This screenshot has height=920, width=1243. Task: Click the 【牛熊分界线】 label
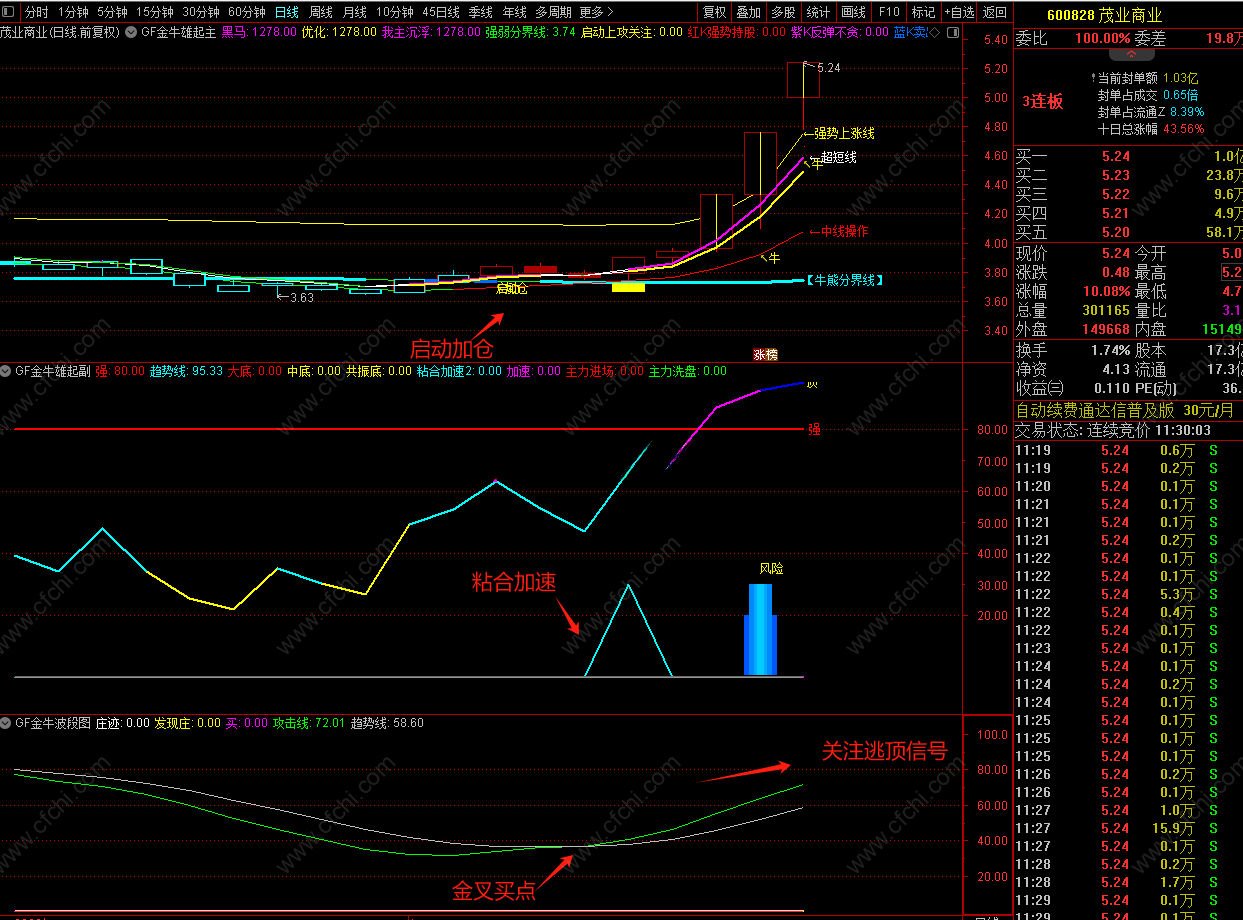845,280
